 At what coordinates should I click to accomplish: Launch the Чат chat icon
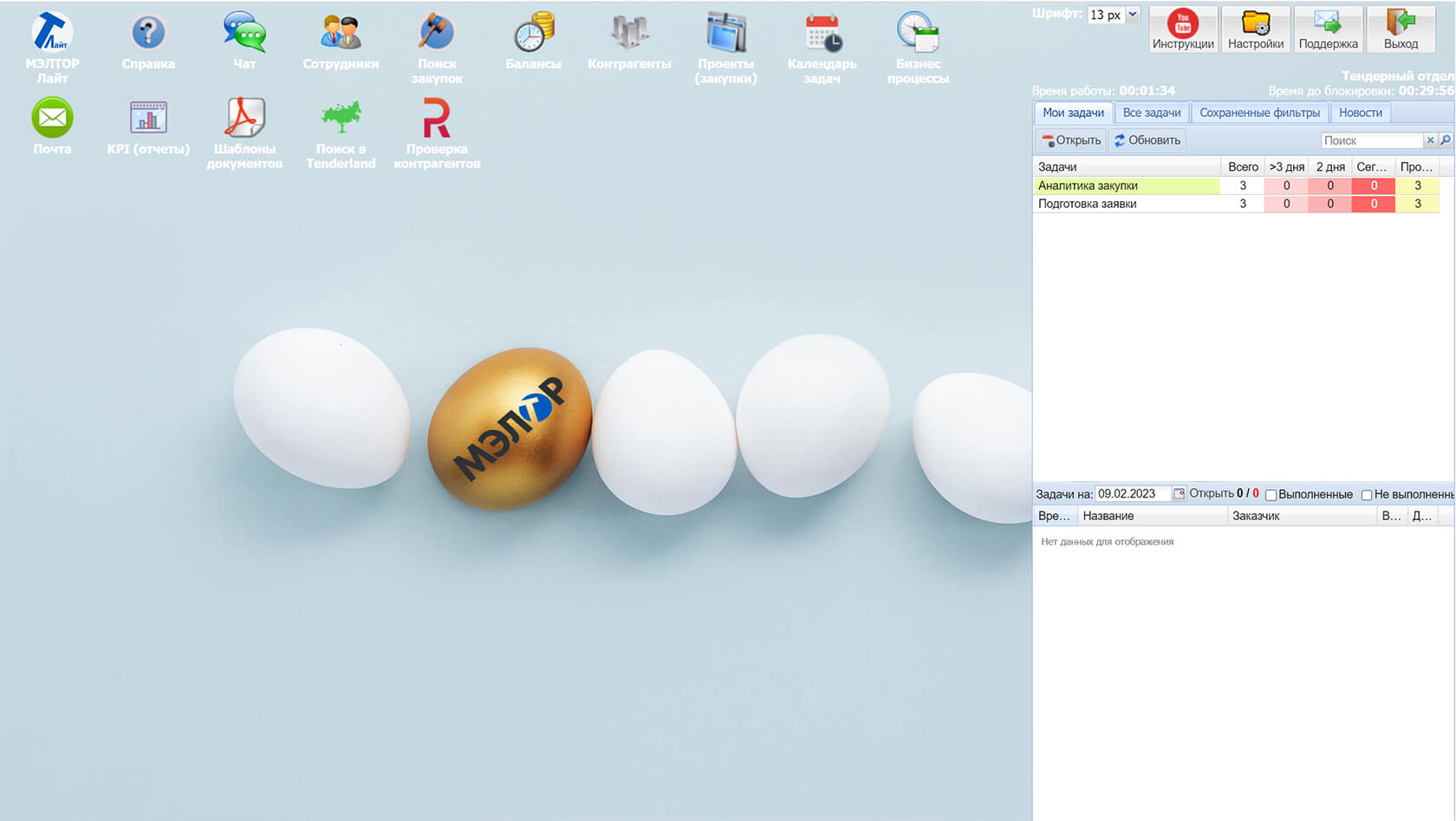click(244, 41)
